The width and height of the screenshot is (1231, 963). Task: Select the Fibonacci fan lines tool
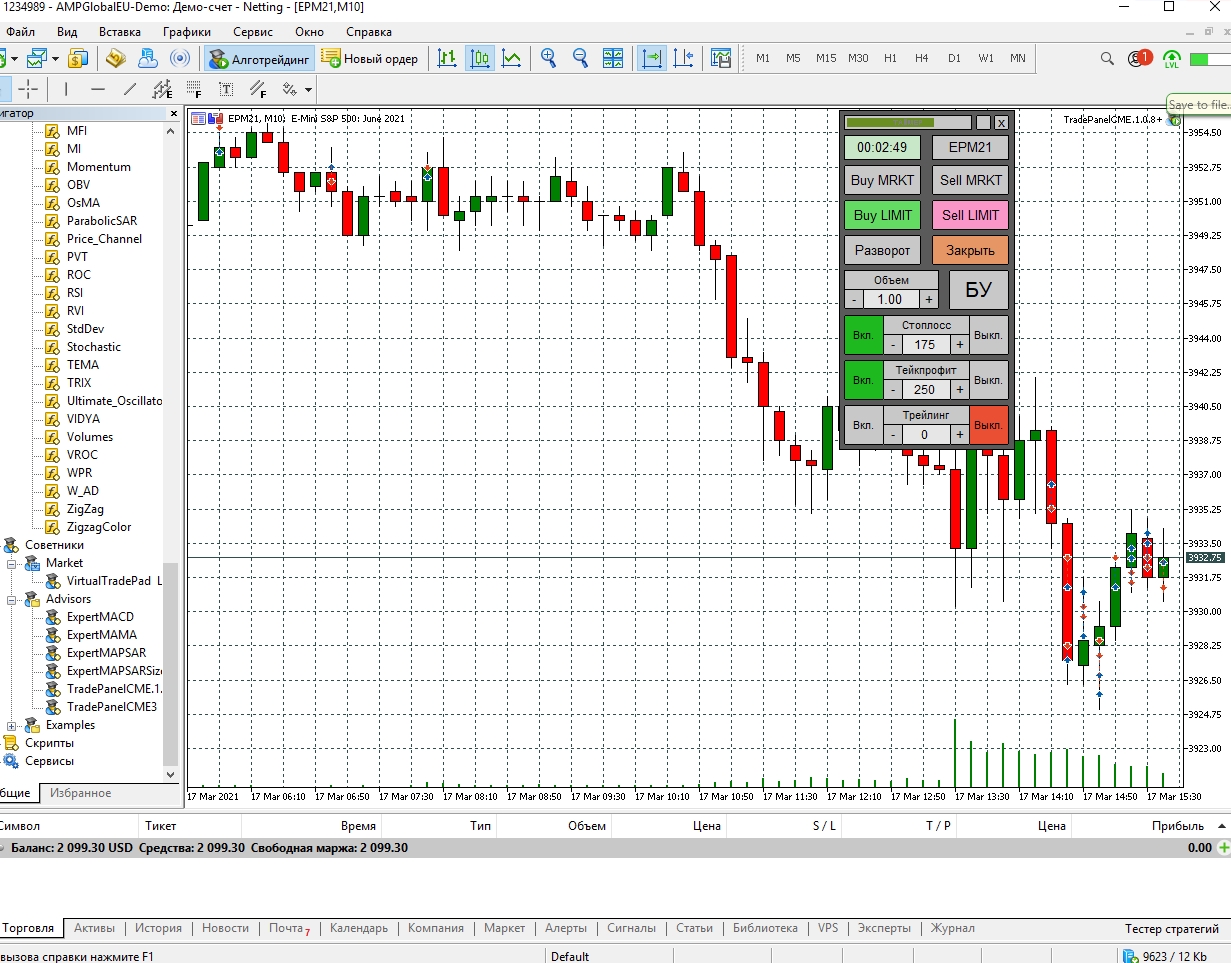click(x=258, y=89)
